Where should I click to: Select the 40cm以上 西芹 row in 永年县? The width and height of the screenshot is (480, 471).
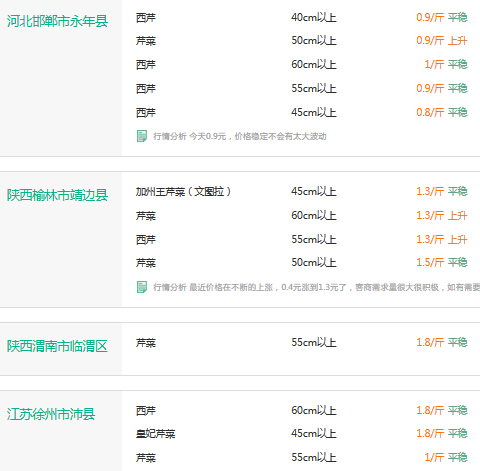(x=301, y=17)
